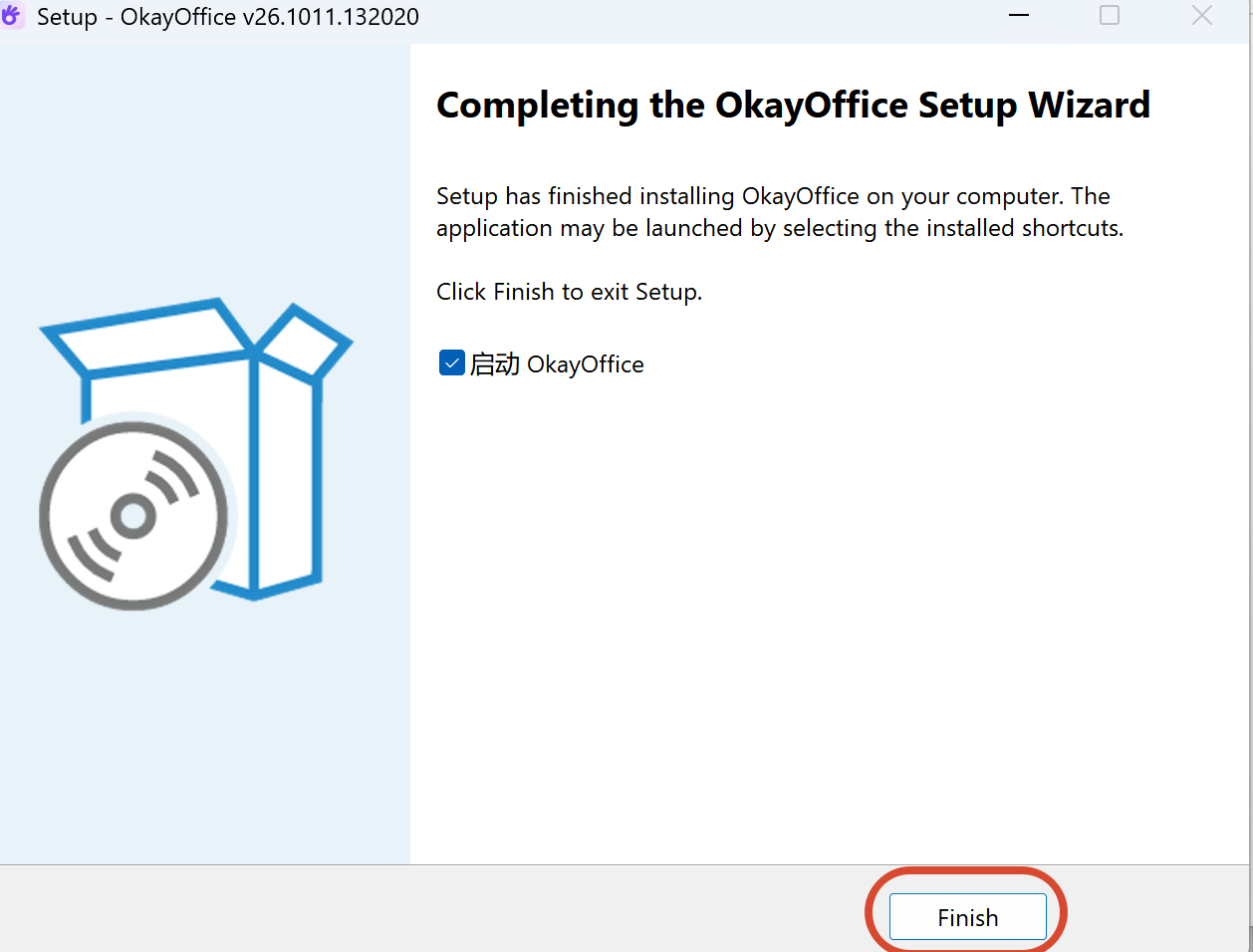Image resolution: width=1253 pixels, height=952 pixels.
Task: Click the installer box and disc illustration
Action: tap(195, 454)
